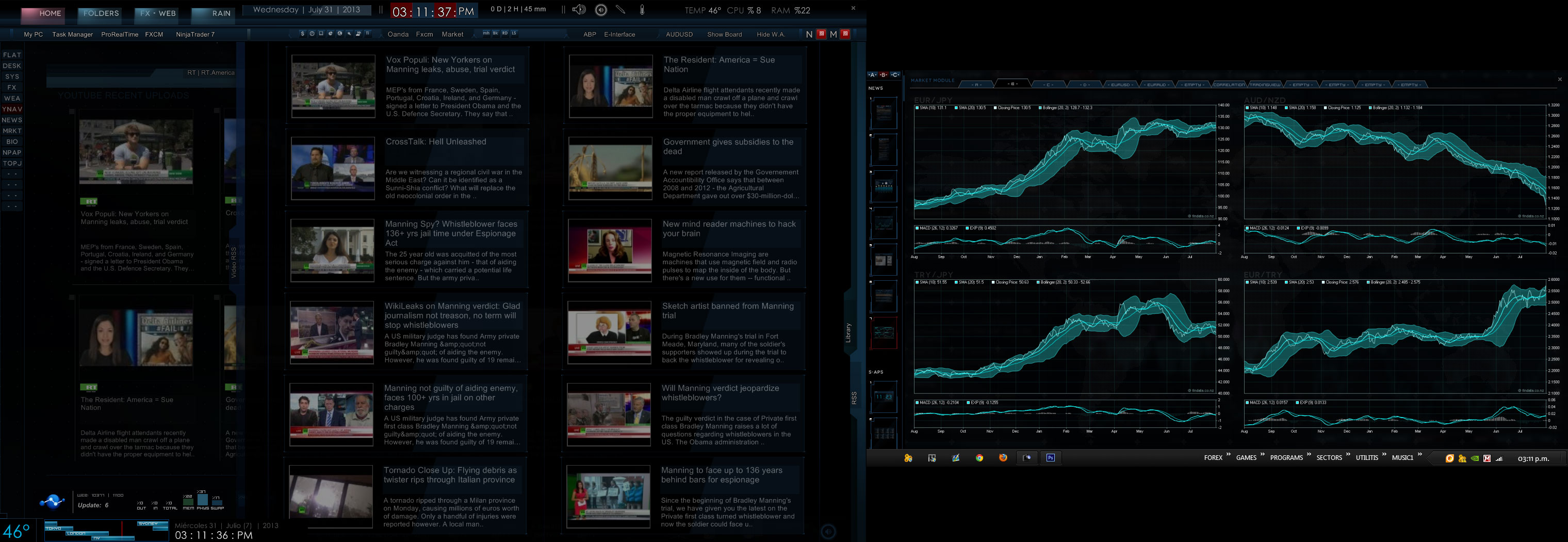Image resolution: width=1568 pixels, height=542 pixels.
Task: Click the camera app taskbar icon
Action: (1027, 458)
